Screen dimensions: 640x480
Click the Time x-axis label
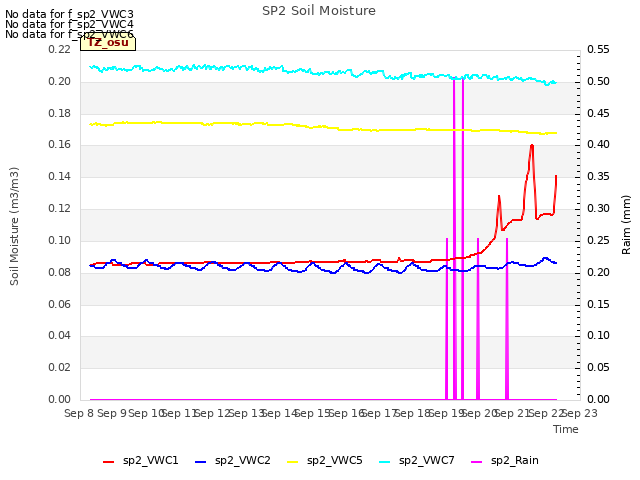pos(566,429)
